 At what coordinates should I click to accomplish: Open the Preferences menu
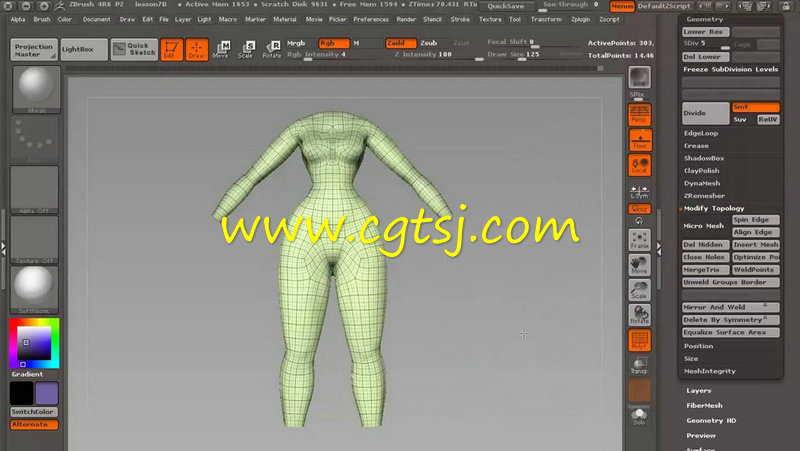(x=371, y=19)
